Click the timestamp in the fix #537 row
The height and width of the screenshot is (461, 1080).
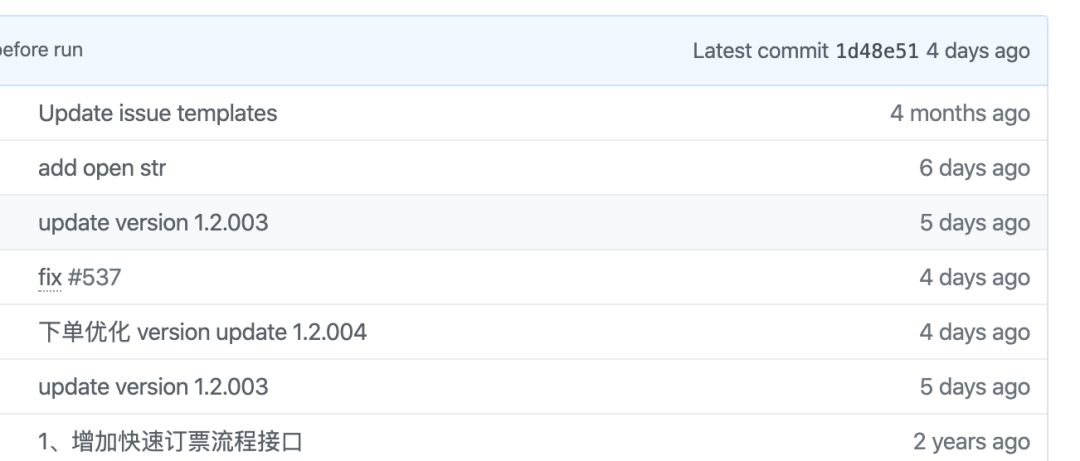(x=975, y=277)
